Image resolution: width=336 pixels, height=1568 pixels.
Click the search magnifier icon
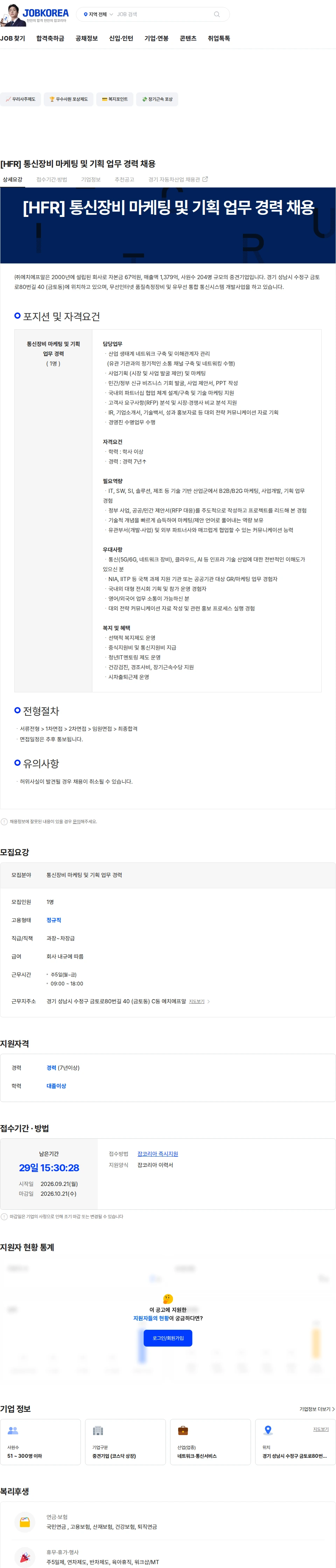point(217,14)
